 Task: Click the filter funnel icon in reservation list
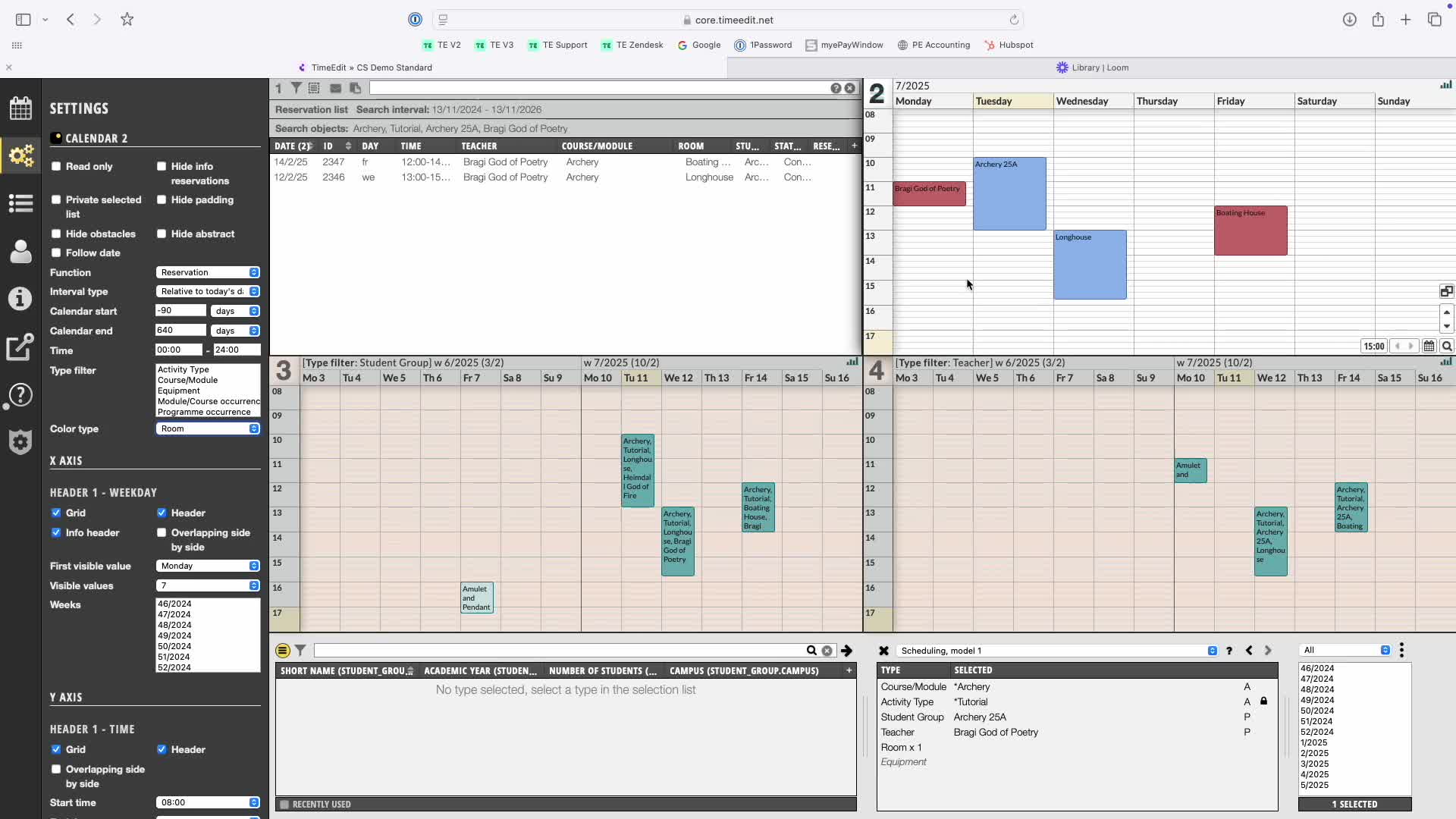(297, 89)
